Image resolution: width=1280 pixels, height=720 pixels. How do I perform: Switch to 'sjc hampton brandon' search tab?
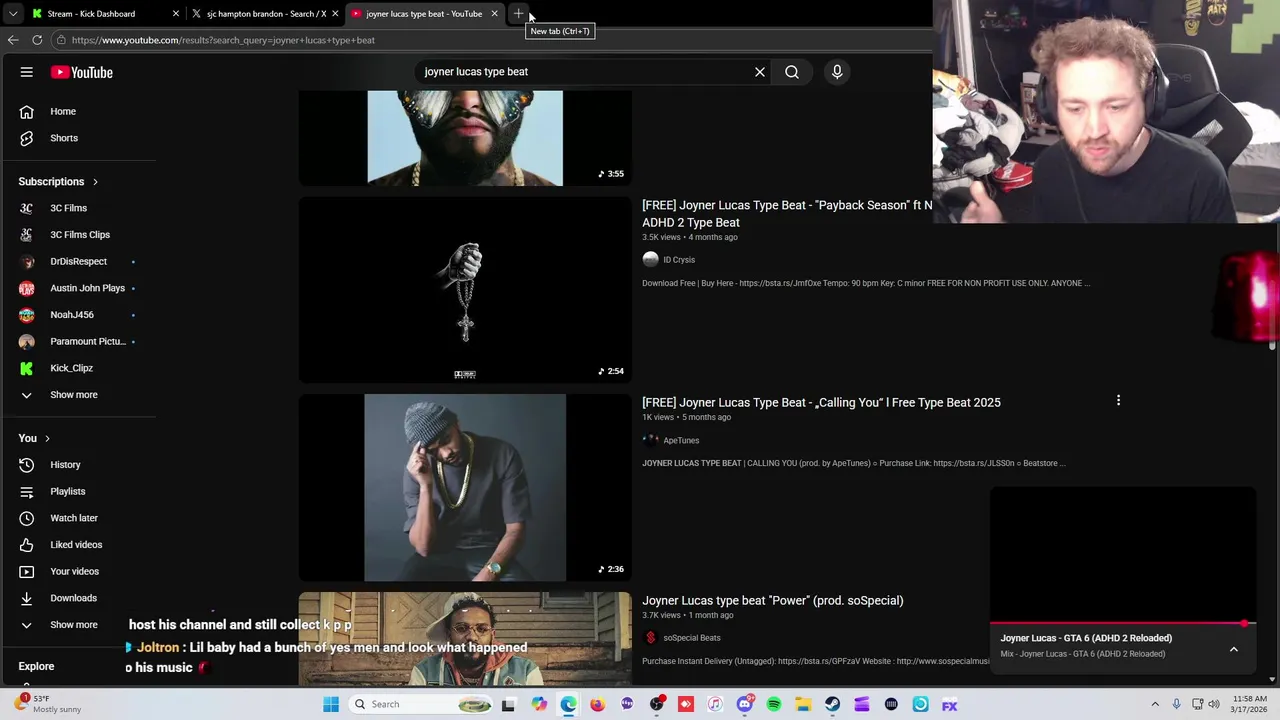pos(266,14)
